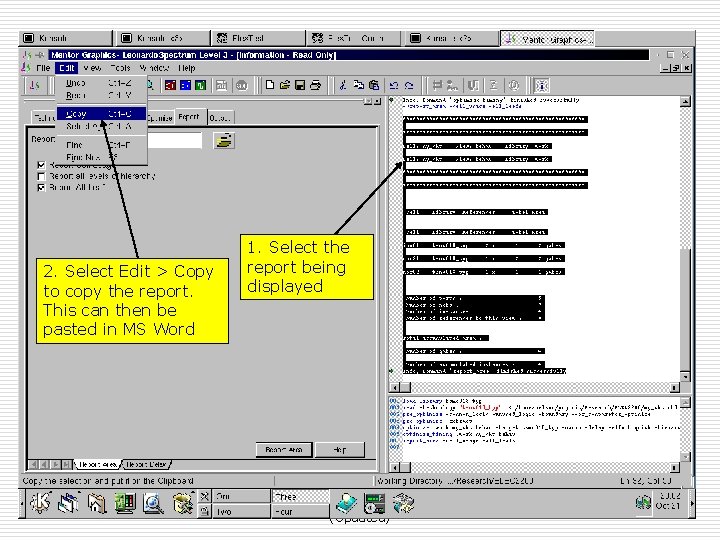Viewport: 720px width, 540px height.
Task: Open the View menu
Action: [x=92, y=68]
